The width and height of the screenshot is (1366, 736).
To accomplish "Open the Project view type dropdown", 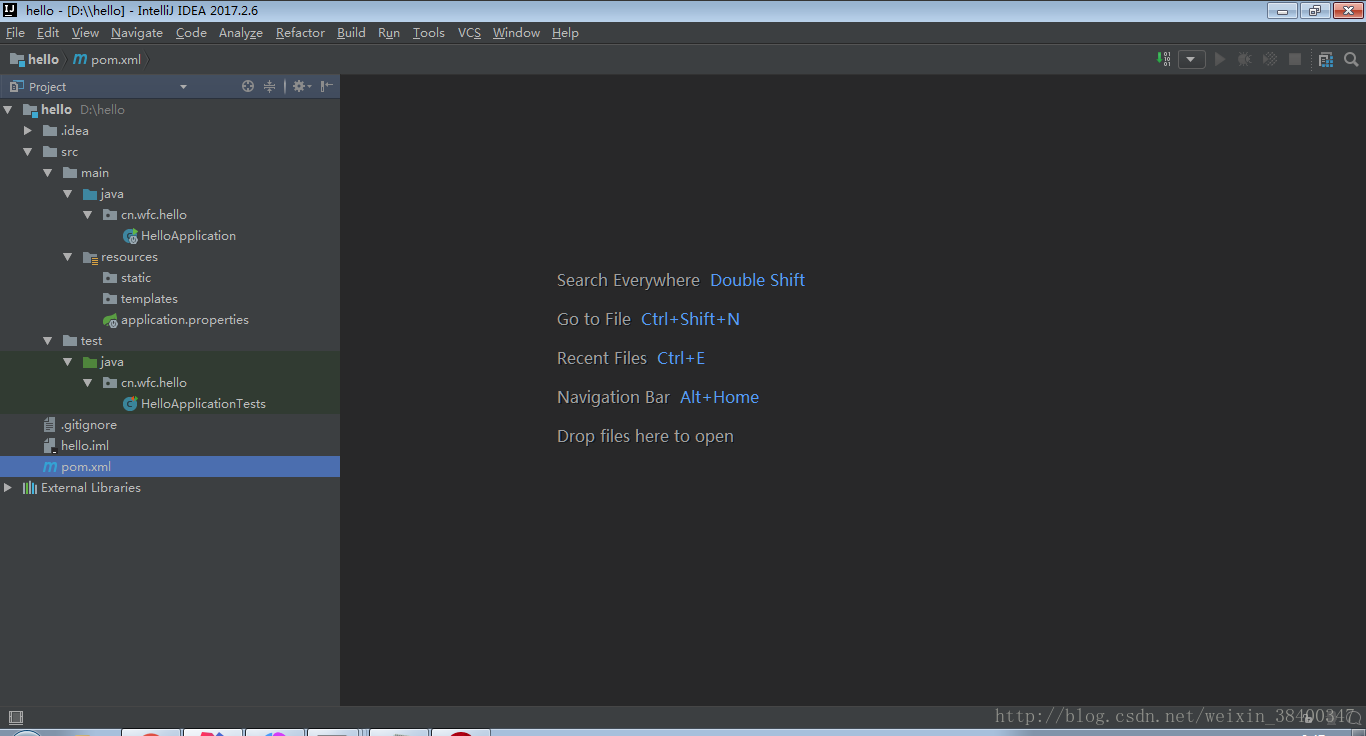I will click(x=183, y=87).
